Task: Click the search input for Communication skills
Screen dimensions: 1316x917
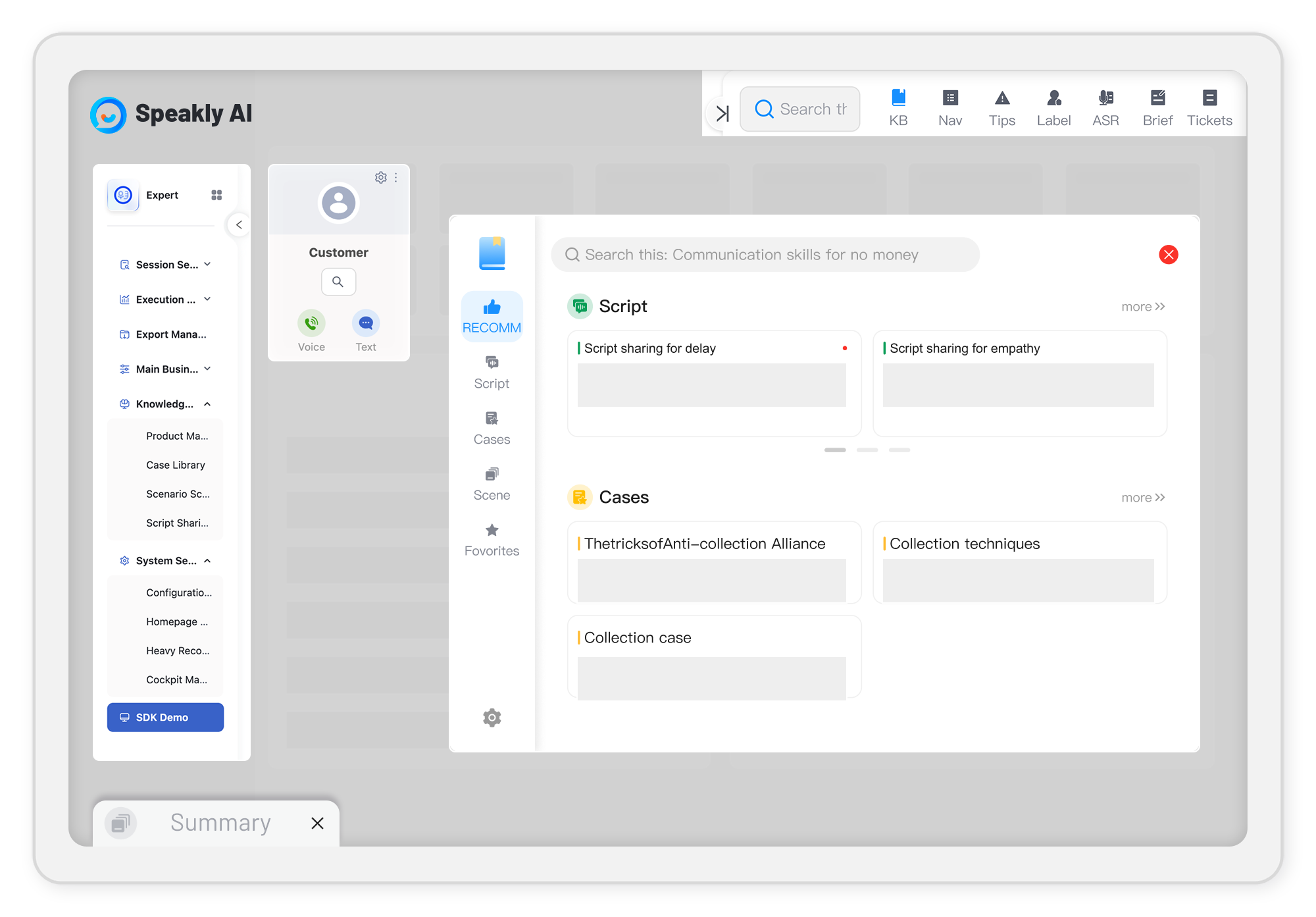Action: [x=763, y=255]
